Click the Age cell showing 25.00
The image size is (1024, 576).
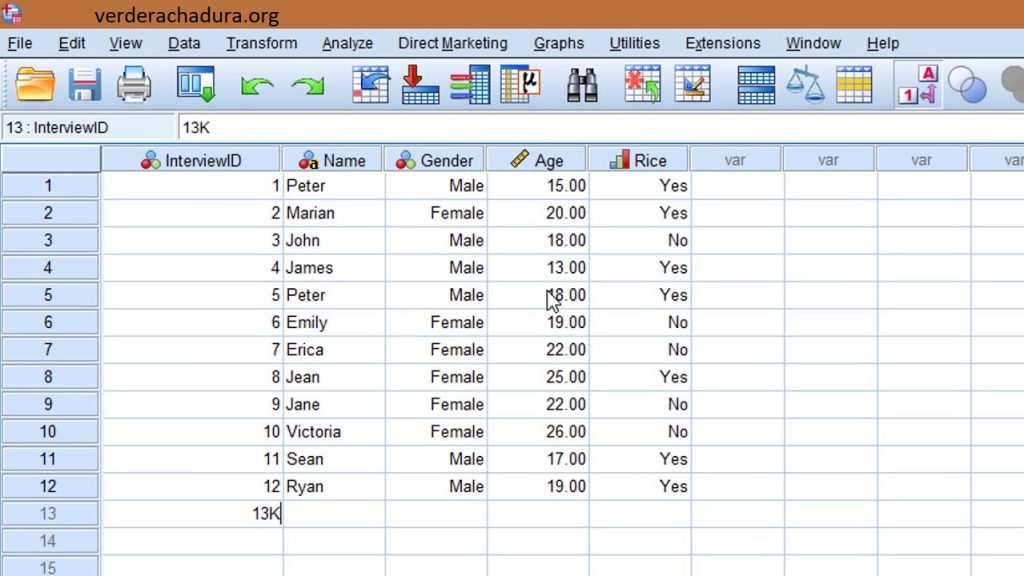coord(537,377)
